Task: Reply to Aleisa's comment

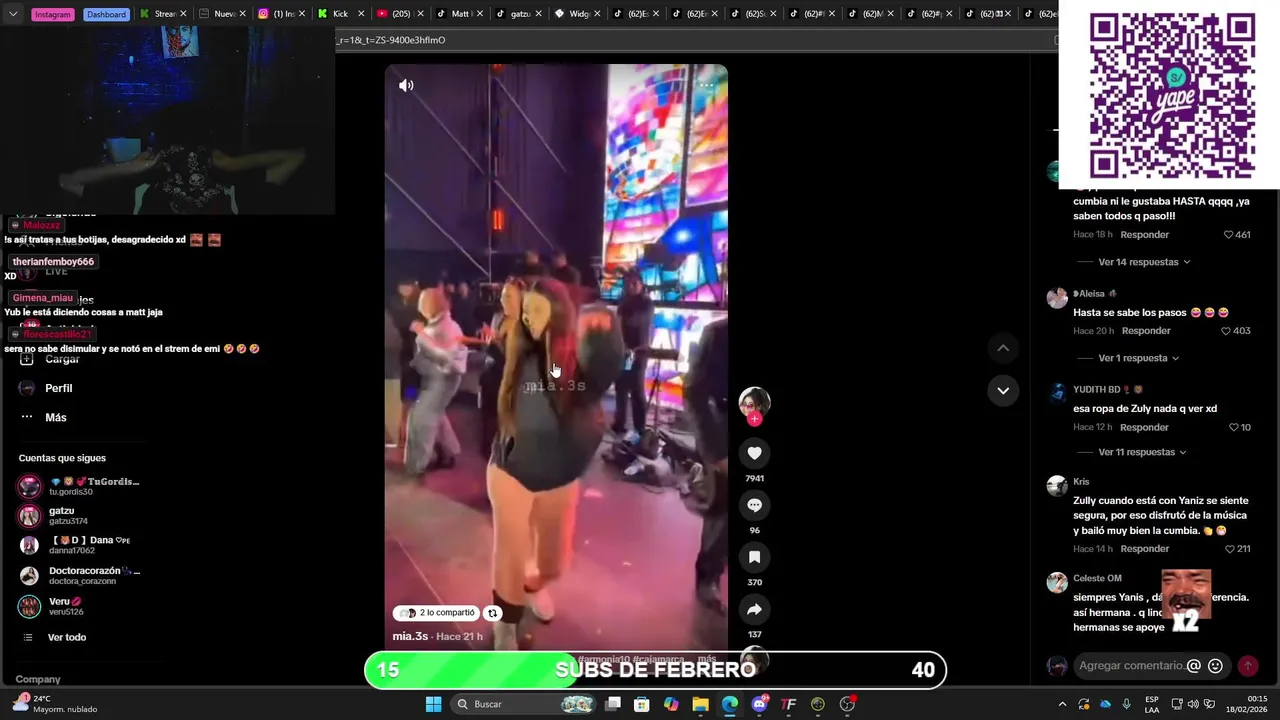Action: pyautogui.click(x=1146, y=331)
